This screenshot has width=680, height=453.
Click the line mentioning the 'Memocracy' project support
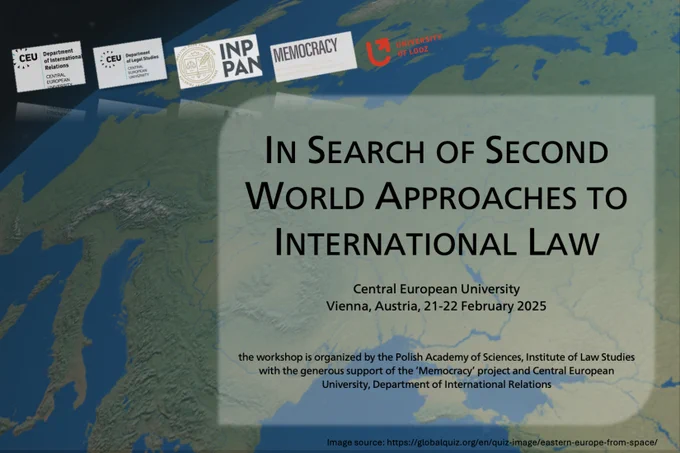(436, 371)
